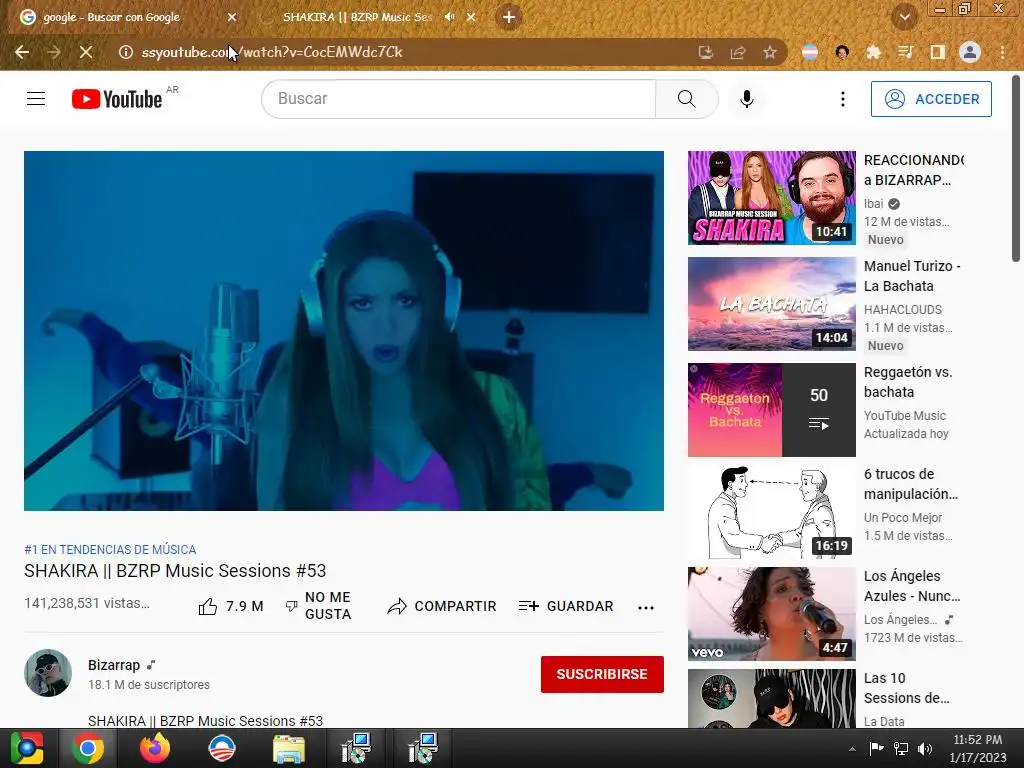The image size is (1024, 768).
Task: Open the file explorer folder in taskbar
Action: click(x=289, y=748)
